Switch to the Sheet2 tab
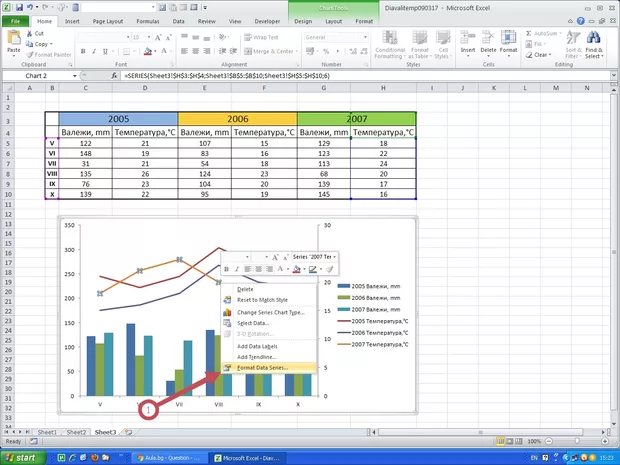Image resolution: width=620 pixels, height=465 pixels. [76, 432]
